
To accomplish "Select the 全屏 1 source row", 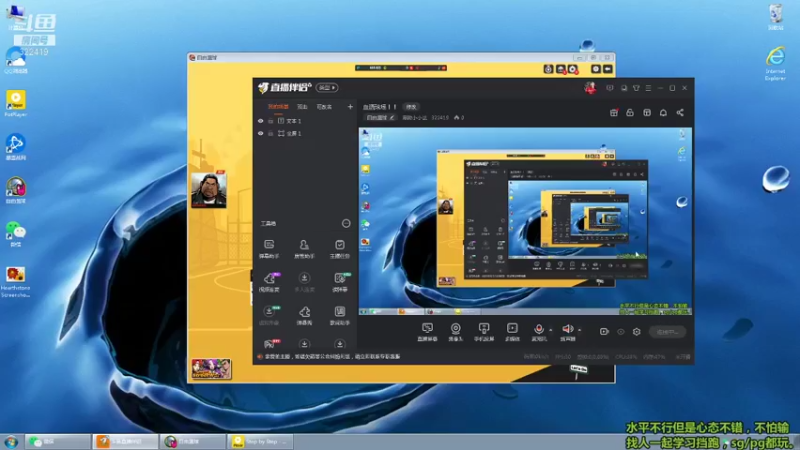I will pos(305,133).
